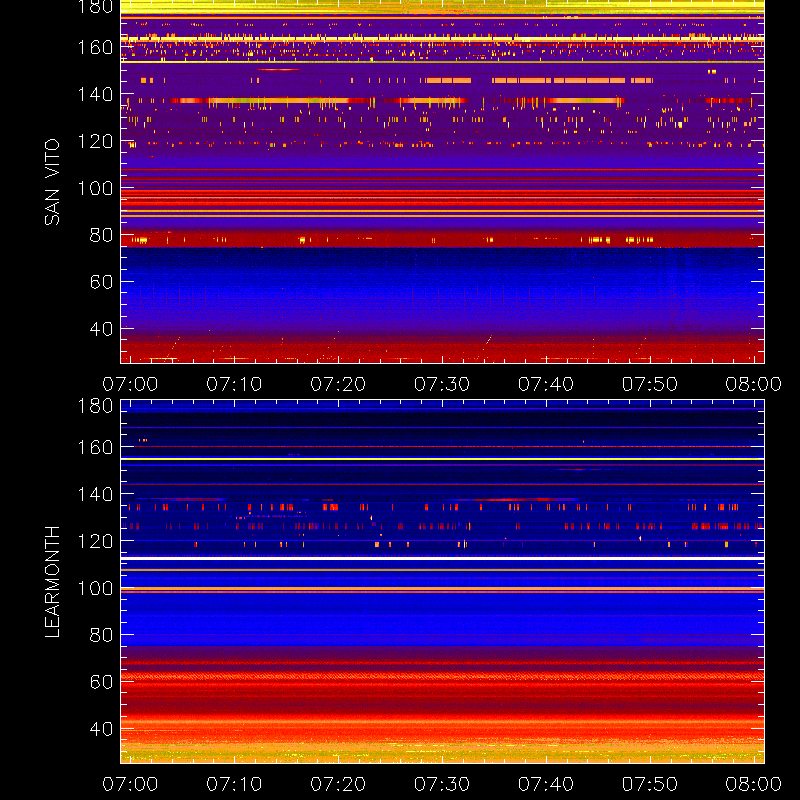Click the LEARMONTH vertical axis title

52,582
